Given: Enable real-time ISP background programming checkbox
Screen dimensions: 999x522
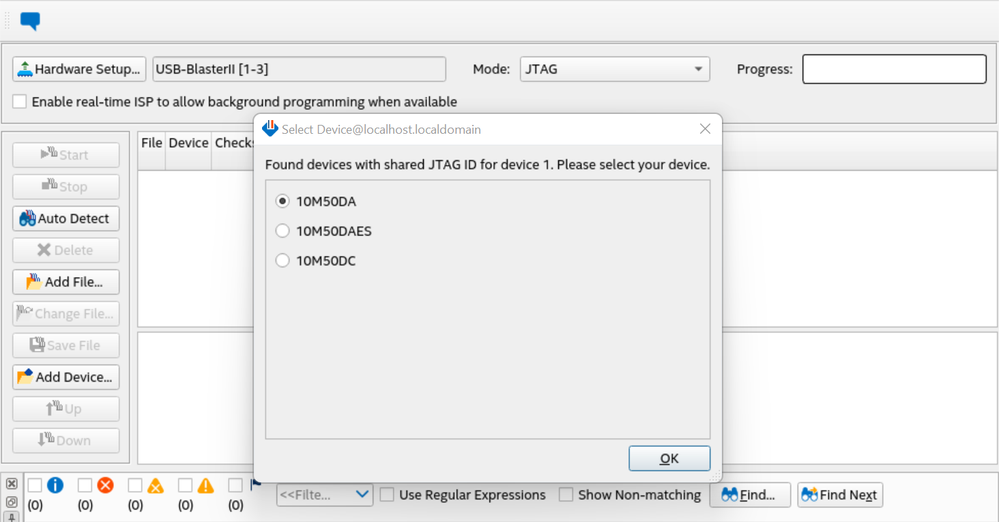Looking at the screenshot, I should coord(20,102).
